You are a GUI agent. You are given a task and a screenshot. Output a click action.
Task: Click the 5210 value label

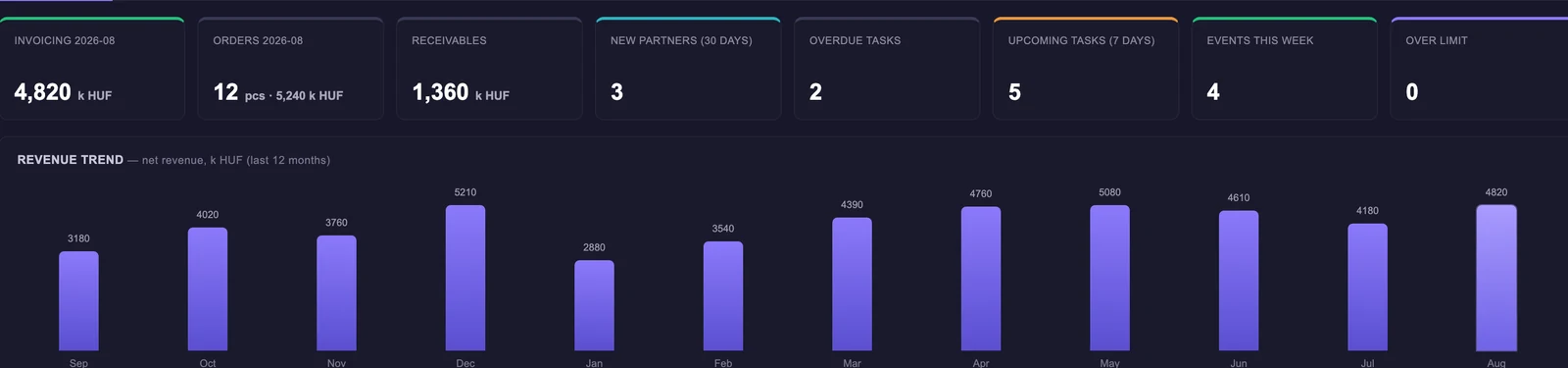click(465, 192)
